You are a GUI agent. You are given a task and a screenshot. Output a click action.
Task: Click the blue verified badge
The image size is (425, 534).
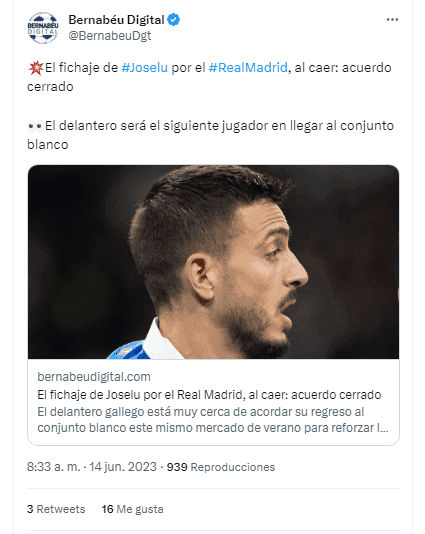pyautogui.click(x=174, y=20)
